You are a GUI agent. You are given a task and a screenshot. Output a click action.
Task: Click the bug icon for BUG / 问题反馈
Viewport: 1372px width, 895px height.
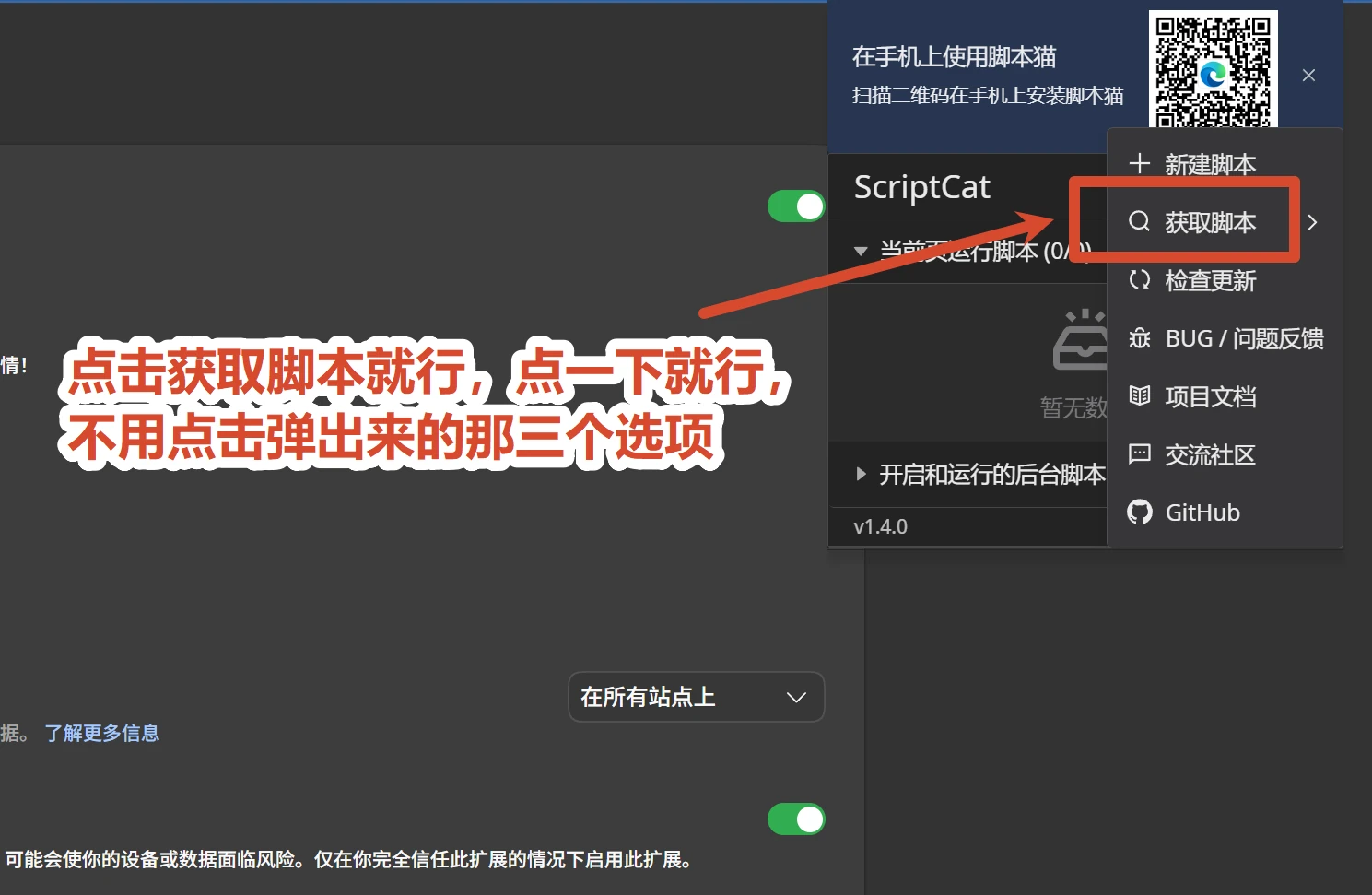(1140, 338)
